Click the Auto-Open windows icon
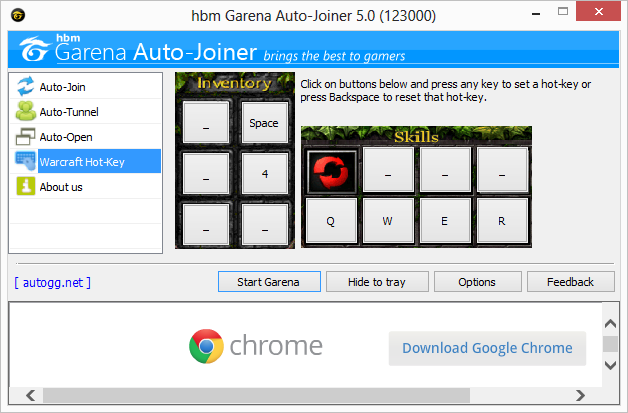Viewport: 628px width, 413px height. pos(26,137)
